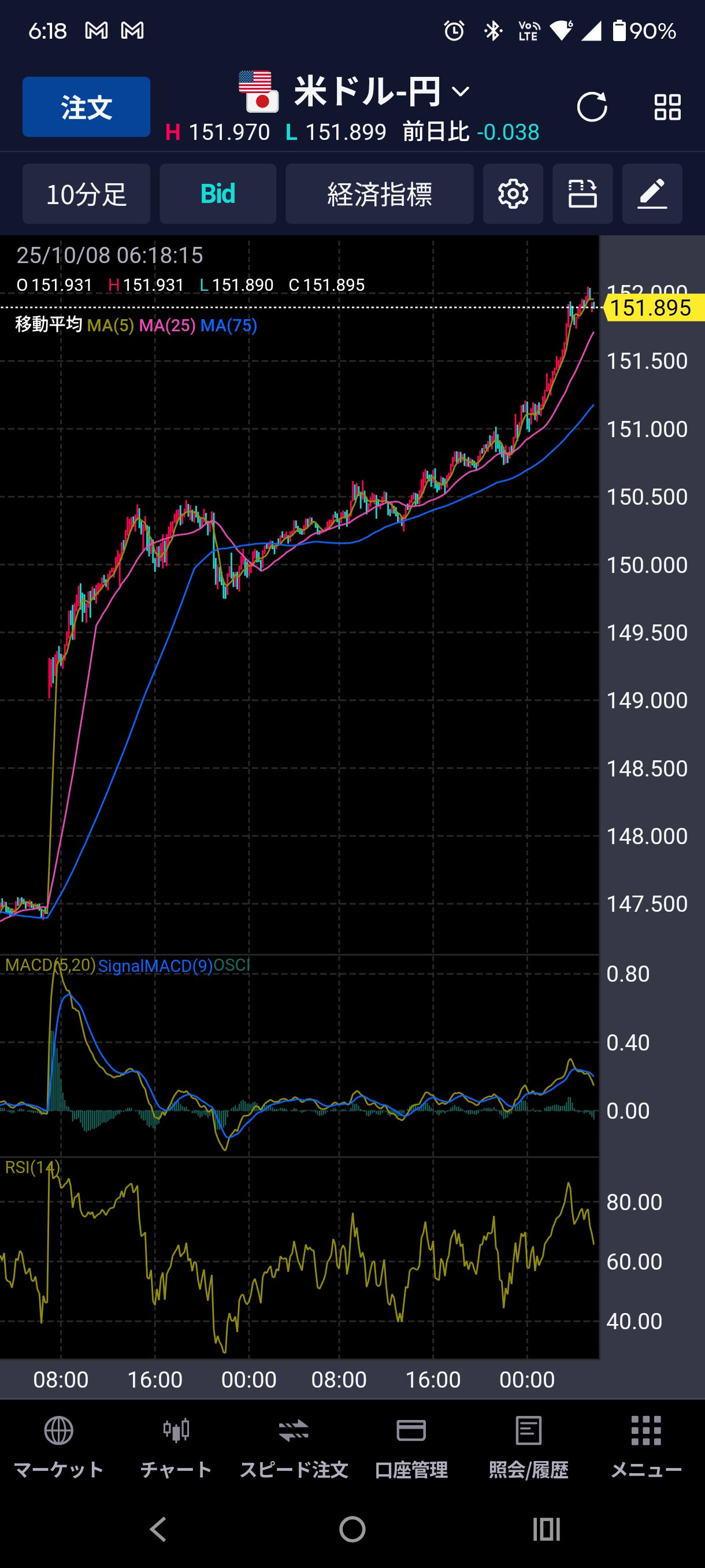The height and width of the screenshot is (1568, 705).
Task: Select the MA(25) indicator label
Action: click(167, 325)
